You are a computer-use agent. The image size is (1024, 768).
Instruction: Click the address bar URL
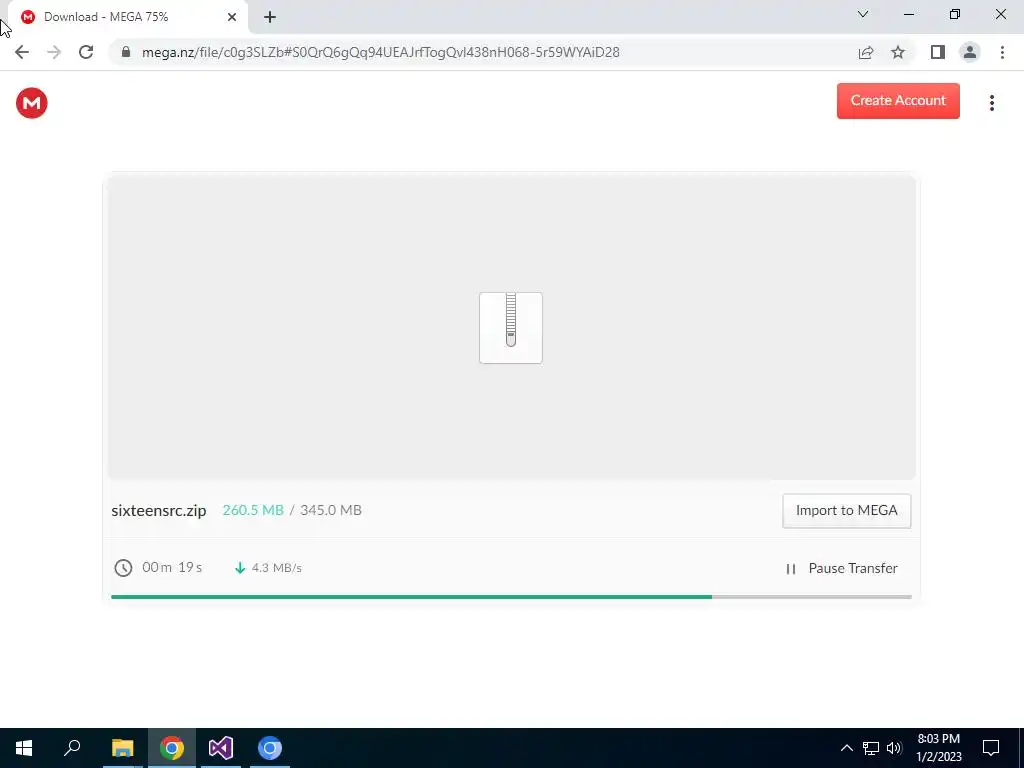381,52
